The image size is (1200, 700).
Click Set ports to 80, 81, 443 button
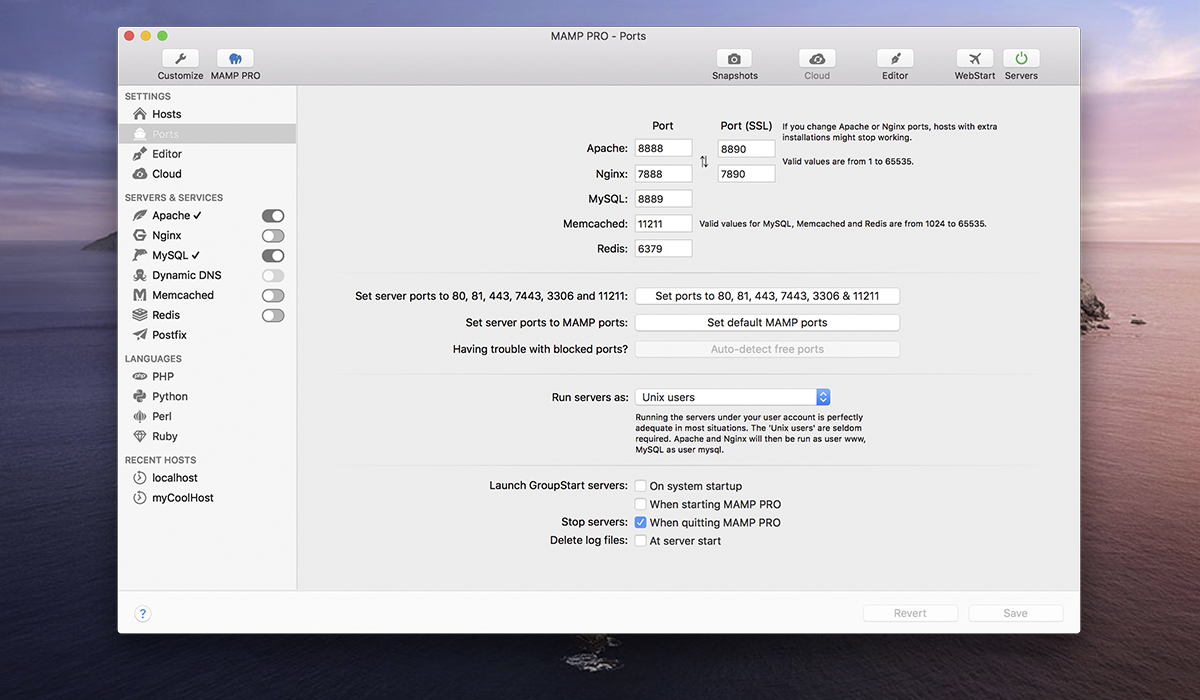[x=767, y=296]
